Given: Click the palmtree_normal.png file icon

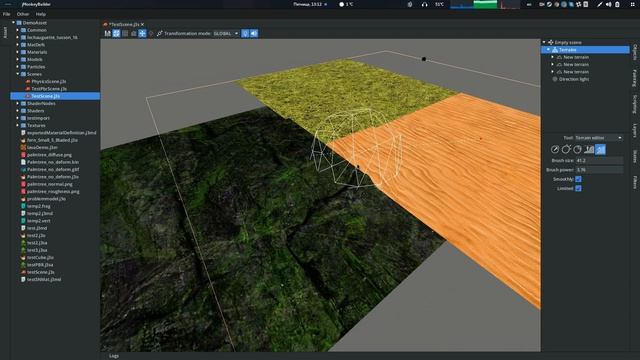Looking at the screenshot, I should pos(23,184).
